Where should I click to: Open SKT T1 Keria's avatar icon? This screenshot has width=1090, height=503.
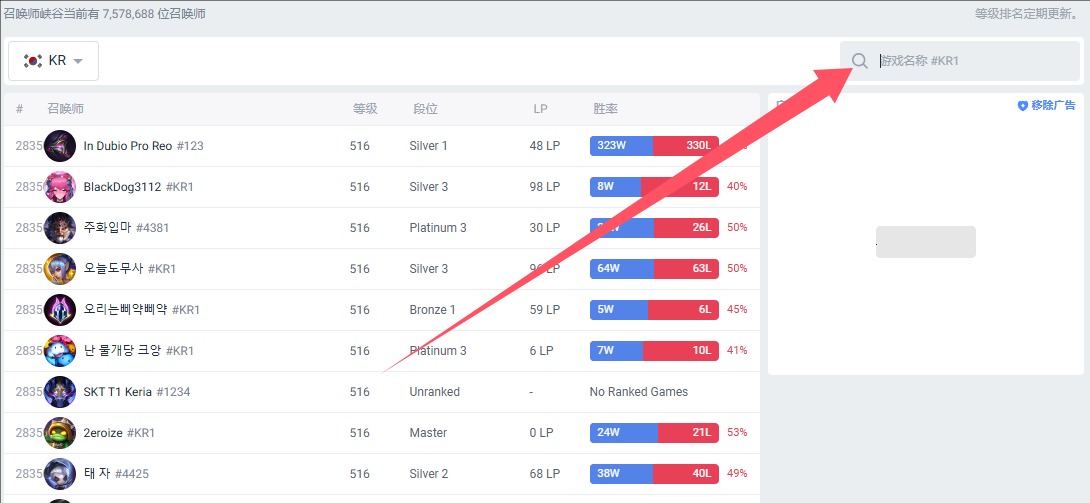[60, 392]
